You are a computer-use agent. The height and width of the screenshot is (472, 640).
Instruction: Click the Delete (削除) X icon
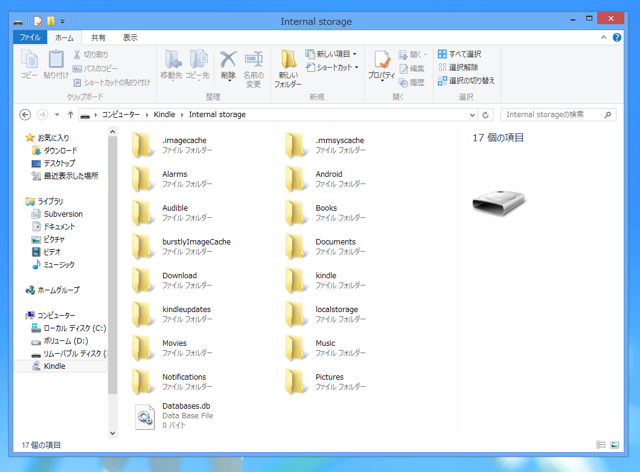pyautogui.click(x=228, y=65)
